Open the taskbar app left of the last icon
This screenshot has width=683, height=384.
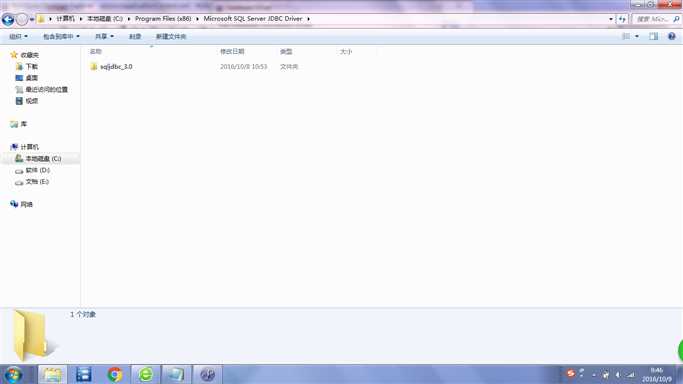pyautogui.click(x=176, y=374)
